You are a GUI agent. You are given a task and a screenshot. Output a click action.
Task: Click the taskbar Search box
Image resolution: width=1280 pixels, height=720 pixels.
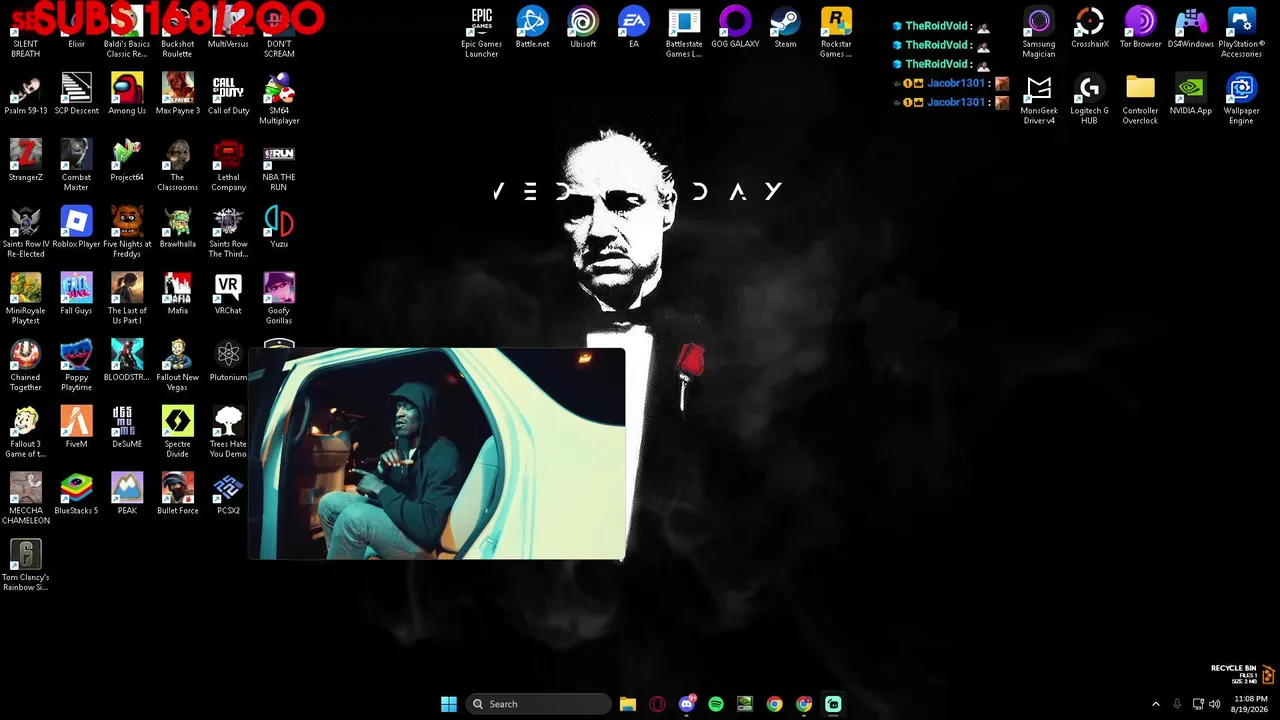coord(539,704)
